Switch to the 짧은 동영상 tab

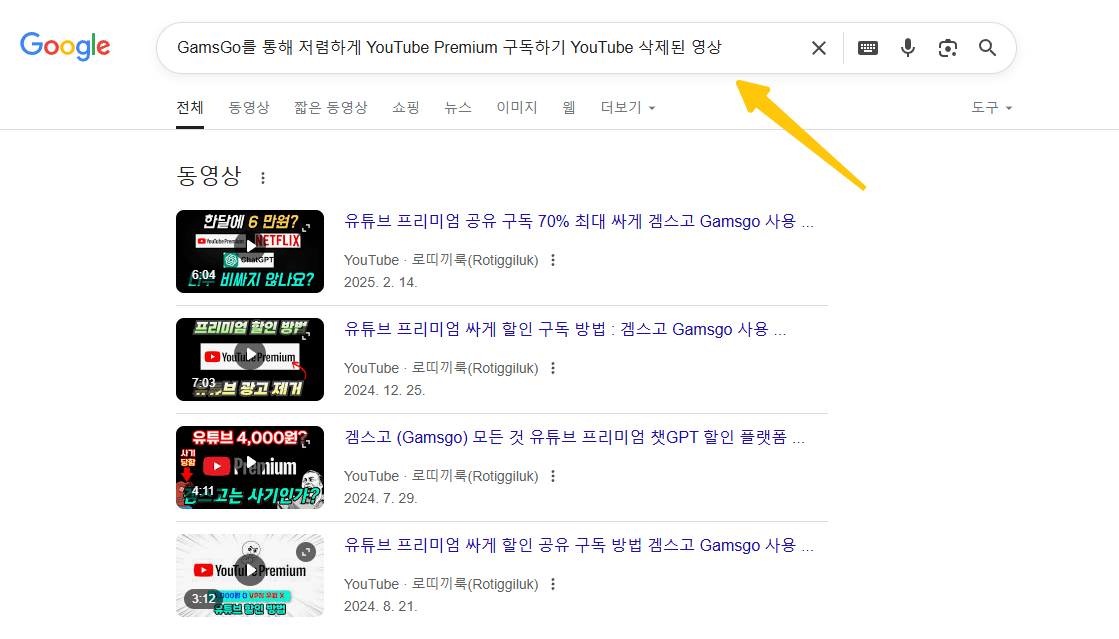click(x=330, y=108)
